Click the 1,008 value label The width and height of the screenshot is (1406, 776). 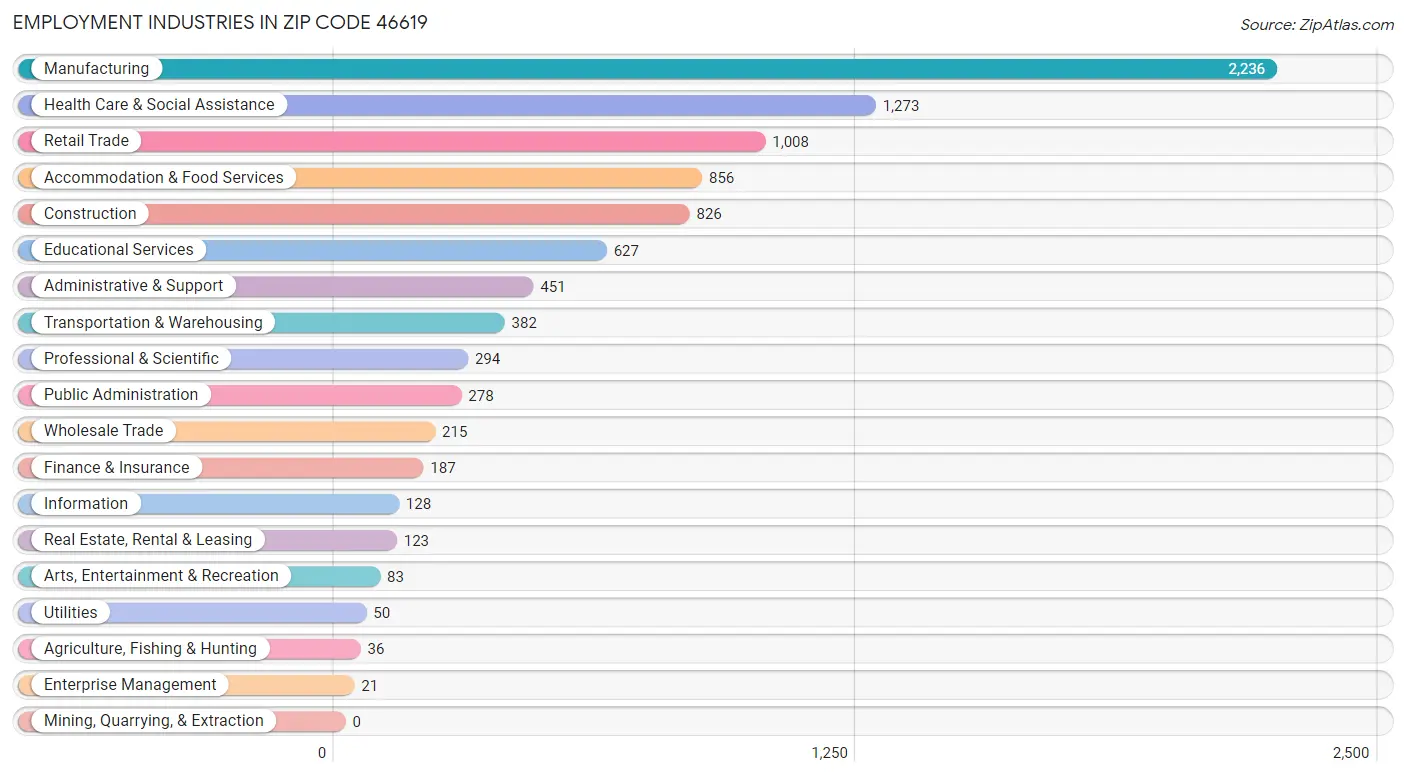(x=790, y=142)
